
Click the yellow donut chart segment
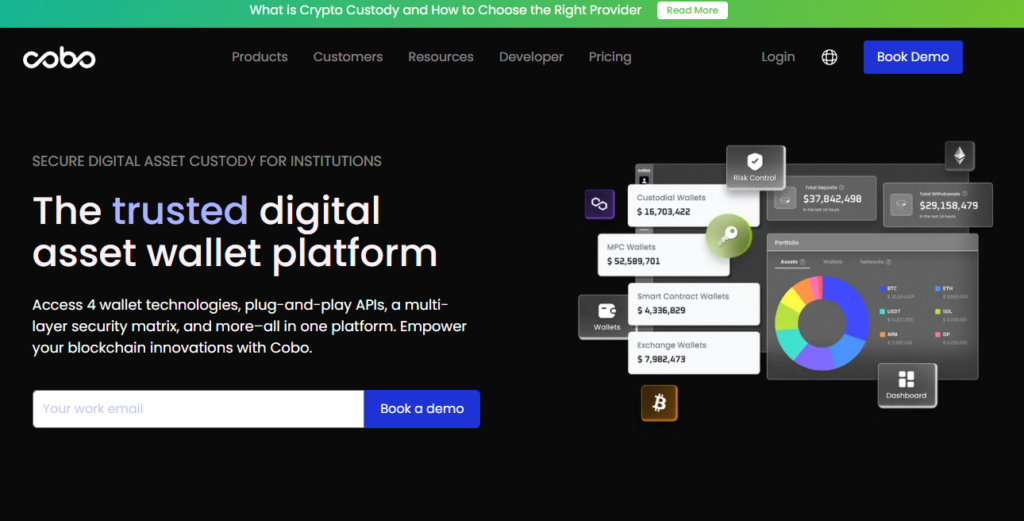[793, 299]
